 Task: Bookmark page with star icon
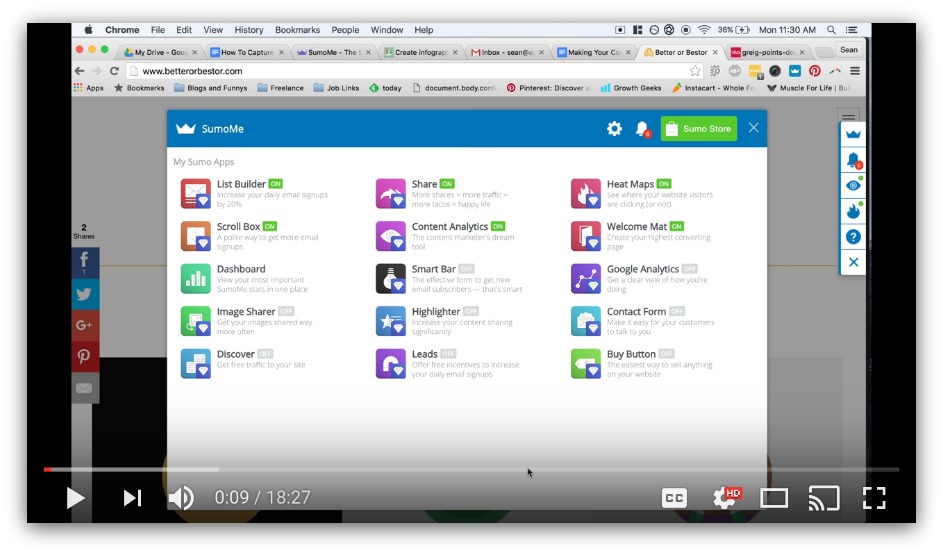[695, 71]
